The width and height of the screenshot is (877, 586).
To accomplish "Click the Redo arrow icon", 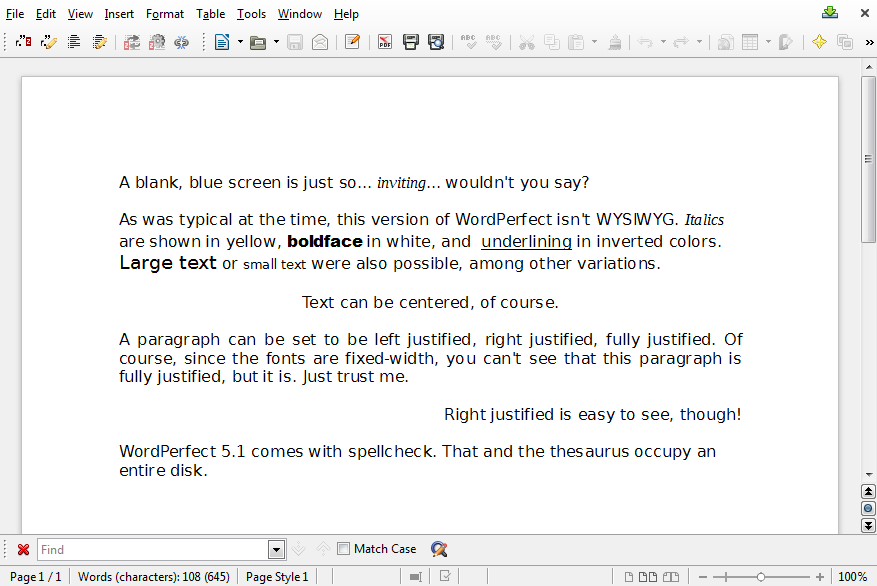I will pyautogui.click(x=681, y=42).
